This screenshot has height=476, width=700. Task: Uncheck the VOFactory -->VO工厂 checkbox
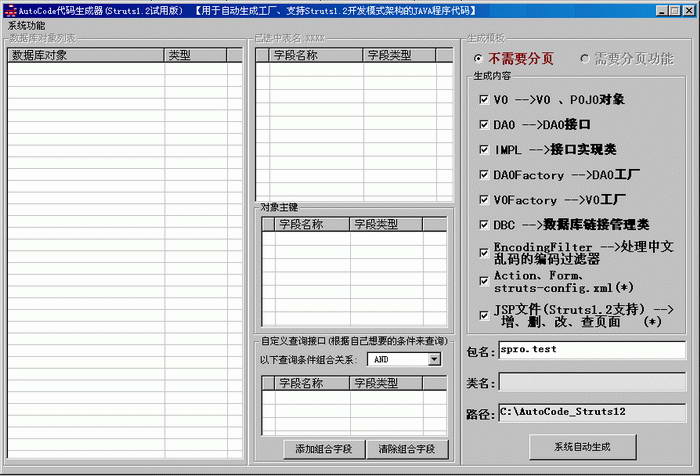pos(483,199)
